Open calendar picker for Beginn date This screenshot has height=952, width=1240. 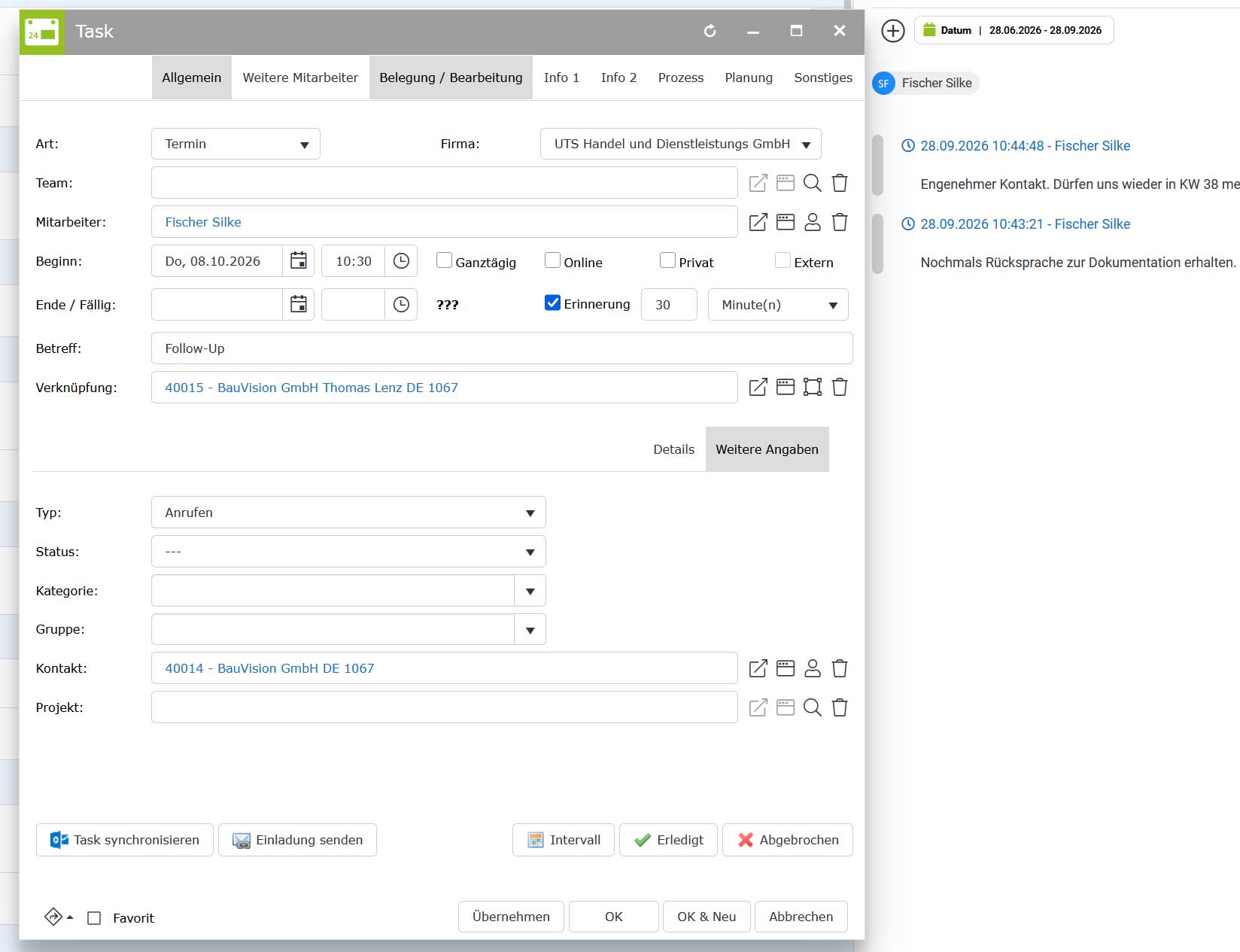[299, 261]
